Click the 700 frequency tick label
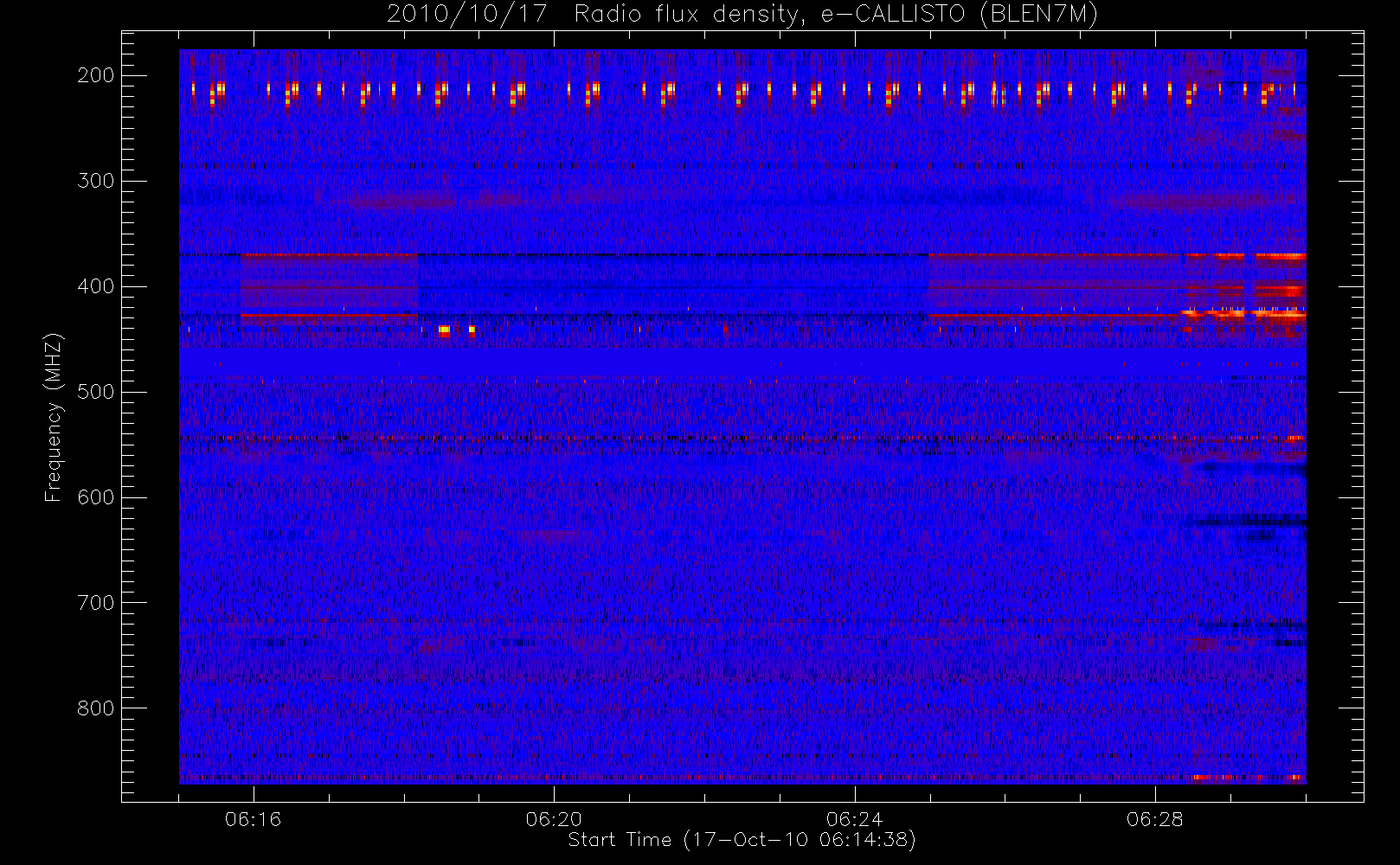 (x=96, y=603)
